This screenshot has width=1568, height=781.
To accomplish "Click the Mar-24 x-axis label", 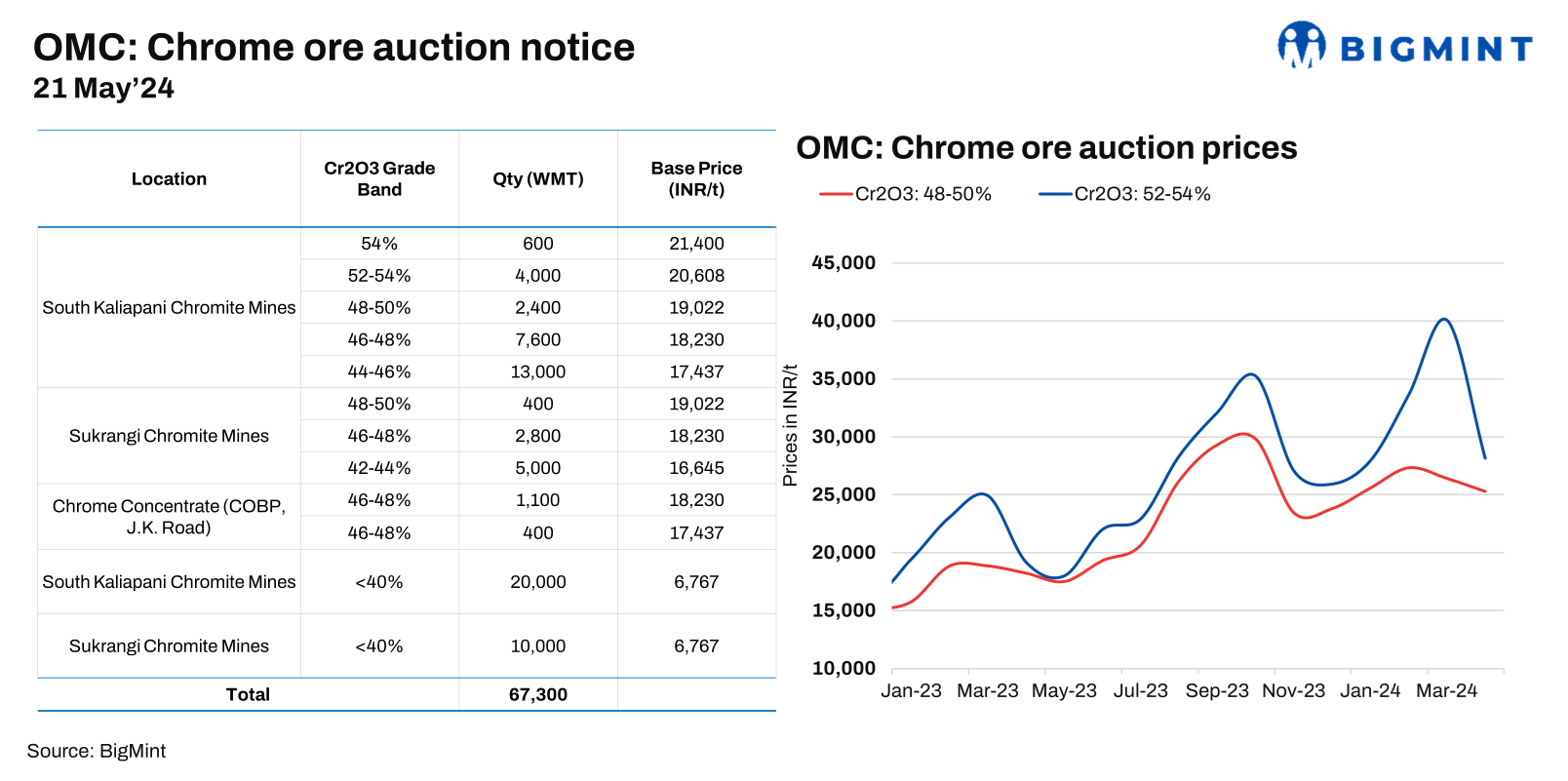I will click(x=1446, y=691).
